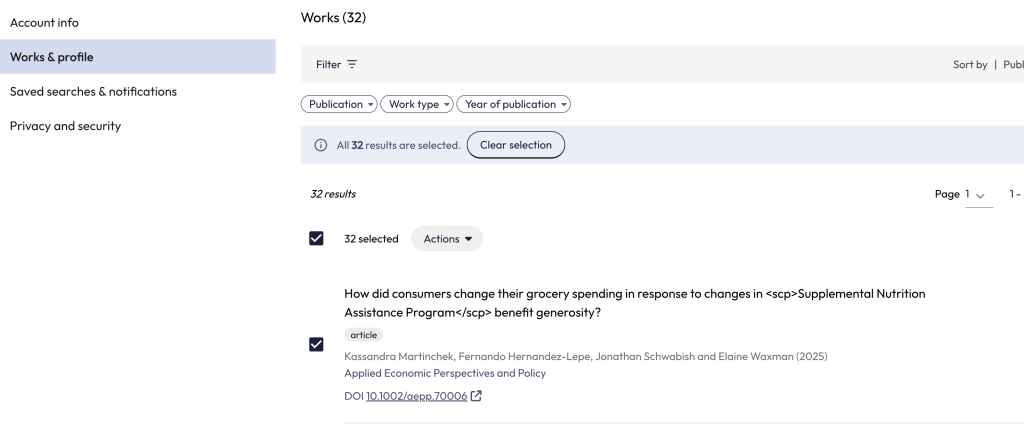Viewport: 1024px width, 430px height.
Task: Open Saved searches & notifications
Action: pyautogui.click(x=93, y=91)
